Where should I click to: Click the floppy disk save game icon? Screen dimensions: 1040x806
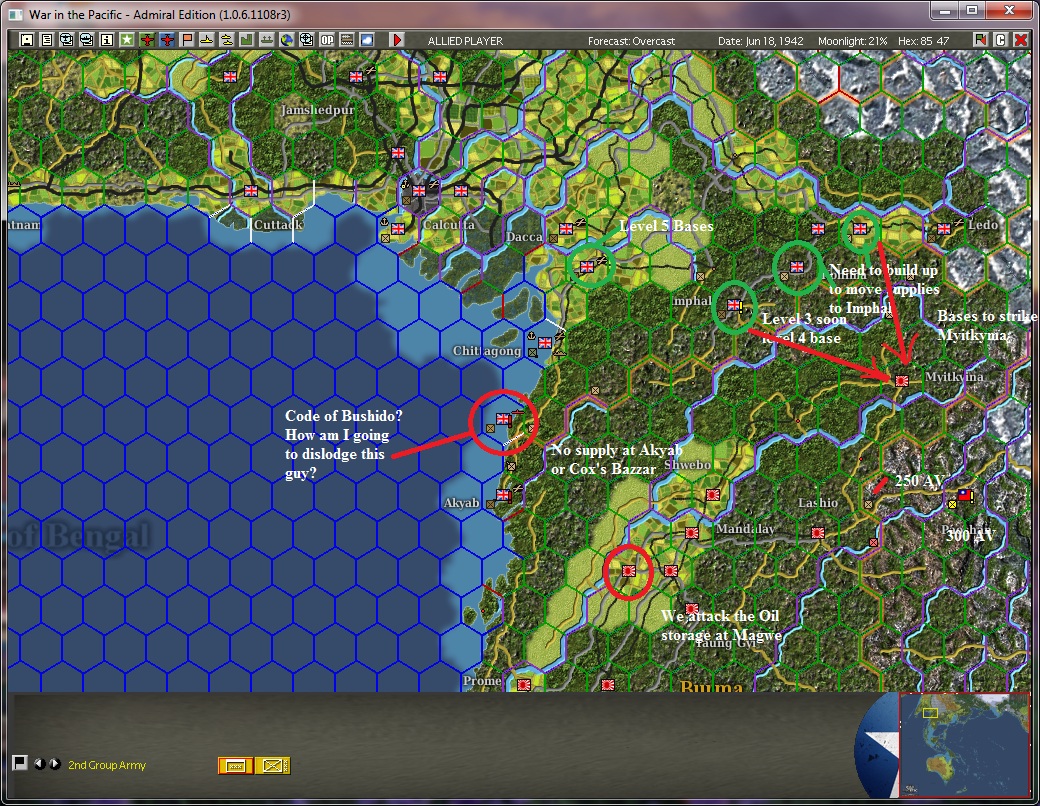tap(27, 40)
